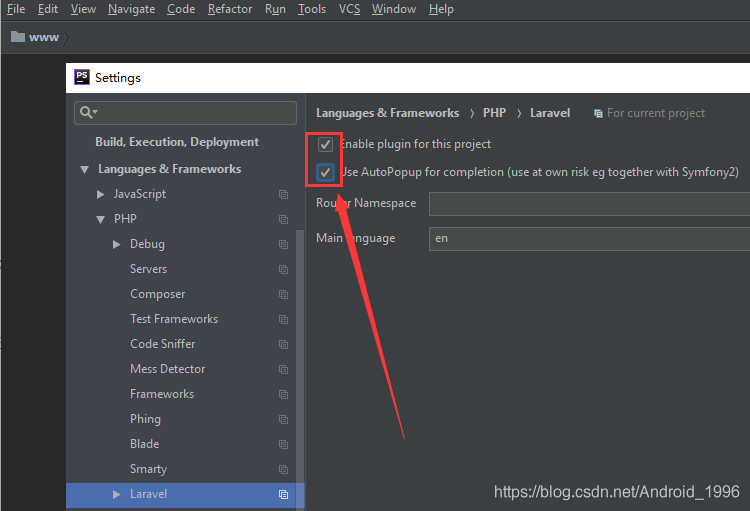Click project-level icon next to Frameworks
The width and height of the screenshot is (750, 511).
point(284,394)
